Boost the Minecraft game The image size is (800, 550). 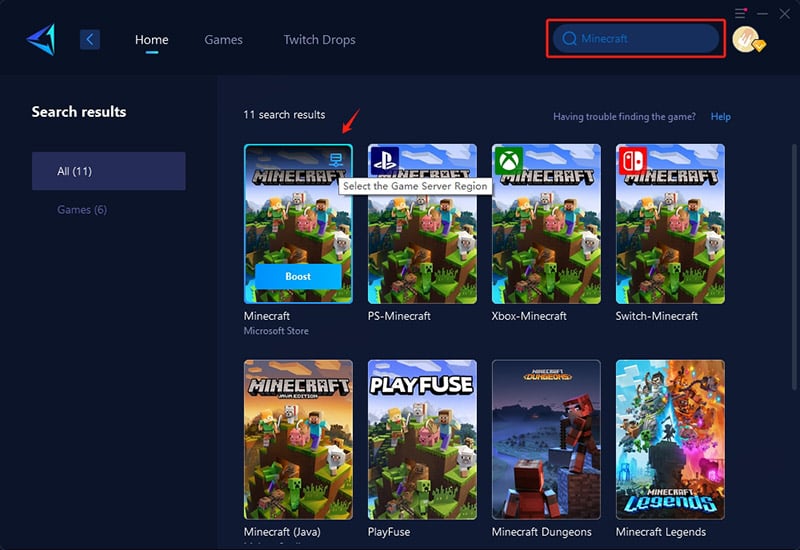(x=298, y=277)
